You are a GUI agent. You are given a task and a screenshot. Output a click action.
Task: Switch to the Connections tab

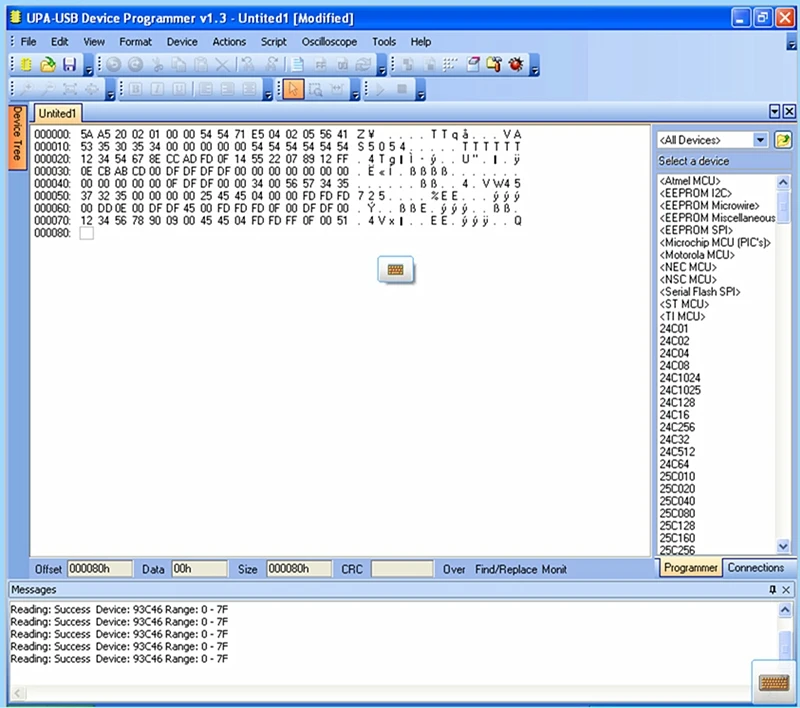(x=756, y=568)
